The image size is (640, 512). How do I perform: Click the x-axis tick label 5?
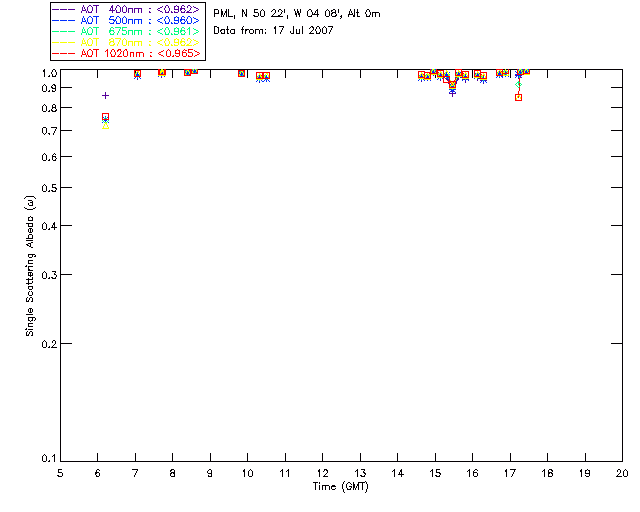point(60,473)
